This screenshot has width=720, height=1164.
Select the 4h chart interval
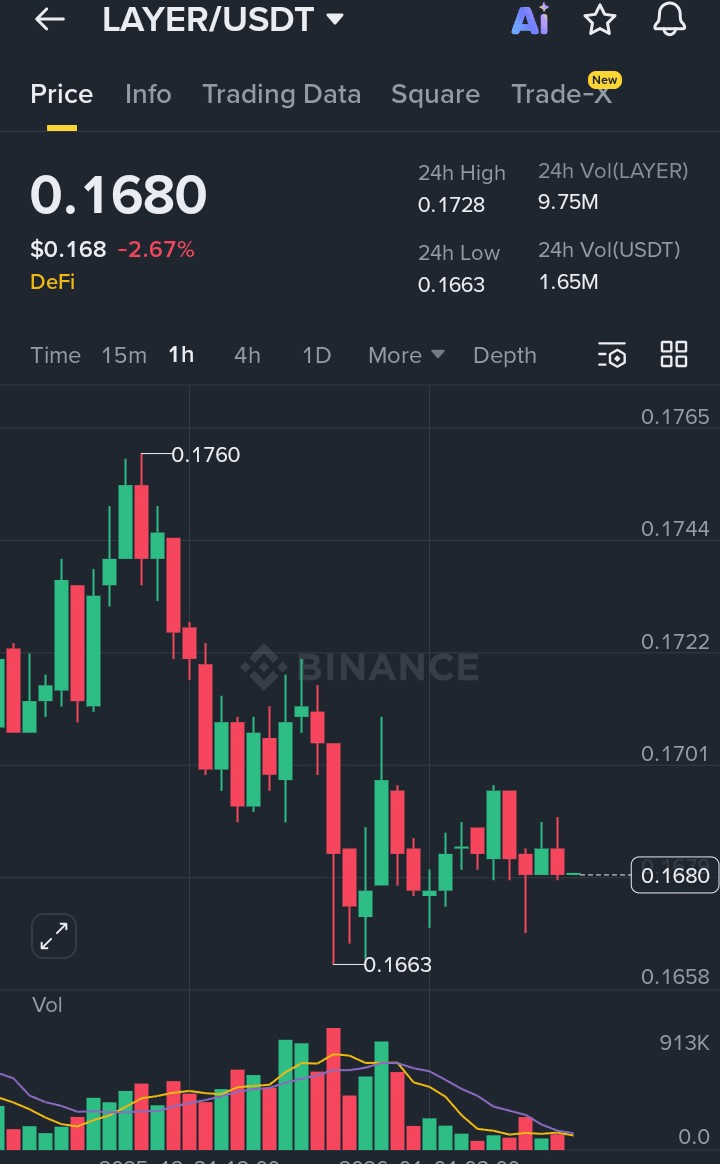click(x=247, y=355)
